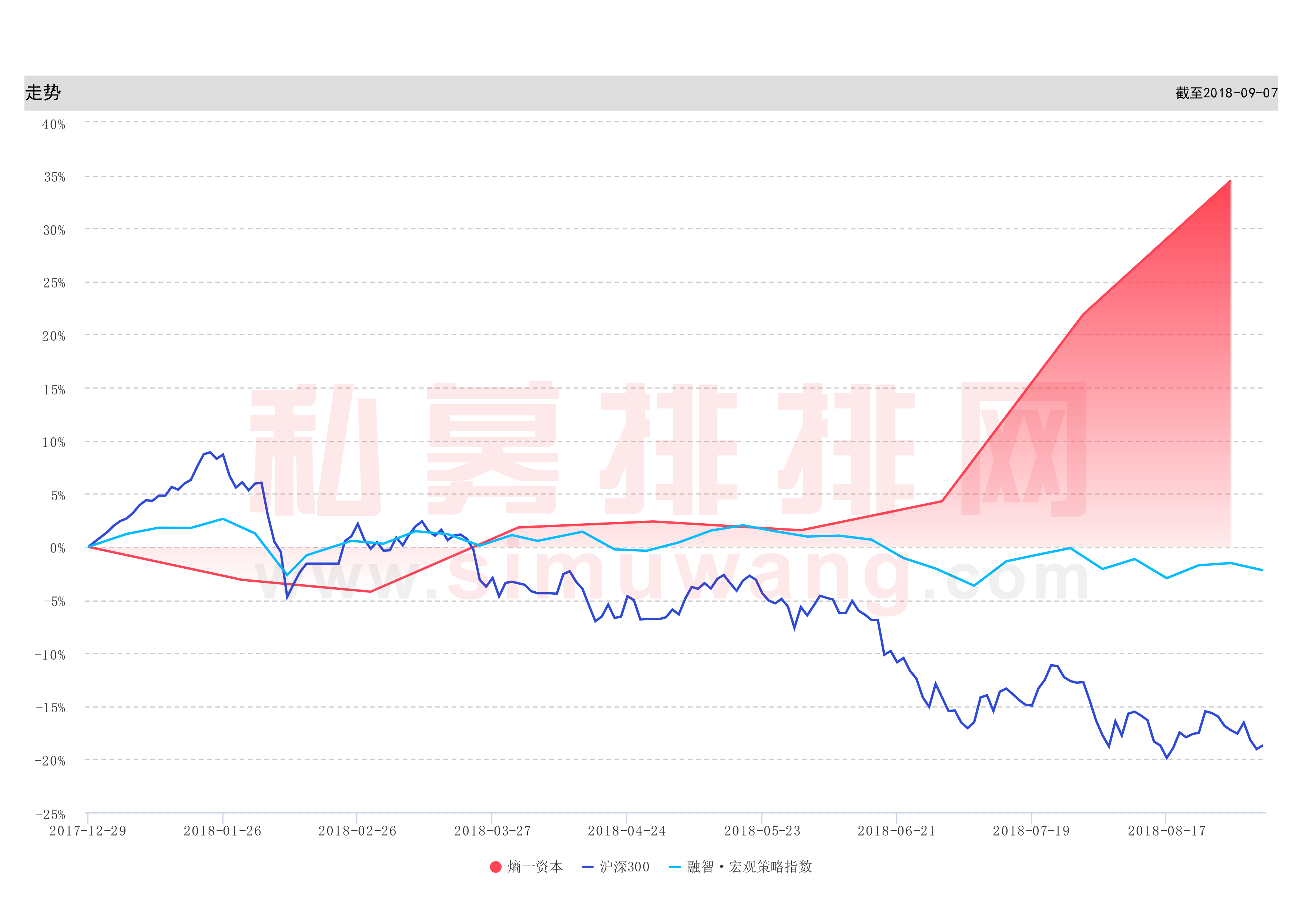Toggle the 融智·宏观策略指数 legend marker

675,867
